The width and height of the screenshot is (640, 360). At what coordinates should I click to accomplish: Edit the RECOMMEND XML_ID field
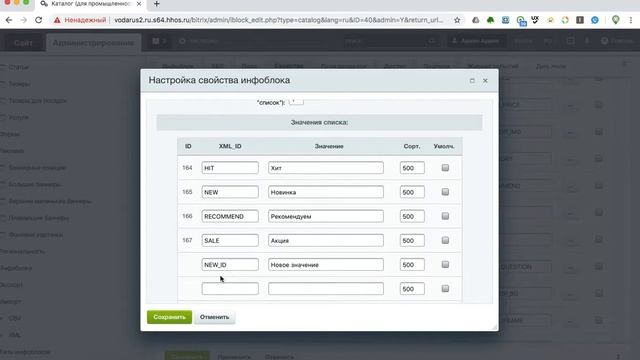(x=230, y=216)
